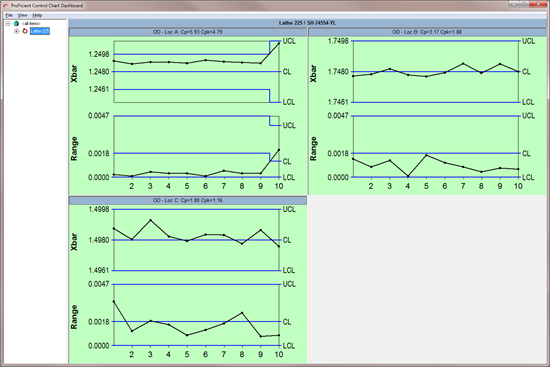550x367 pixels.
Task: Click the 1.2498 label on Loc A Xbar axis
Action: click(x=99, y=54)
